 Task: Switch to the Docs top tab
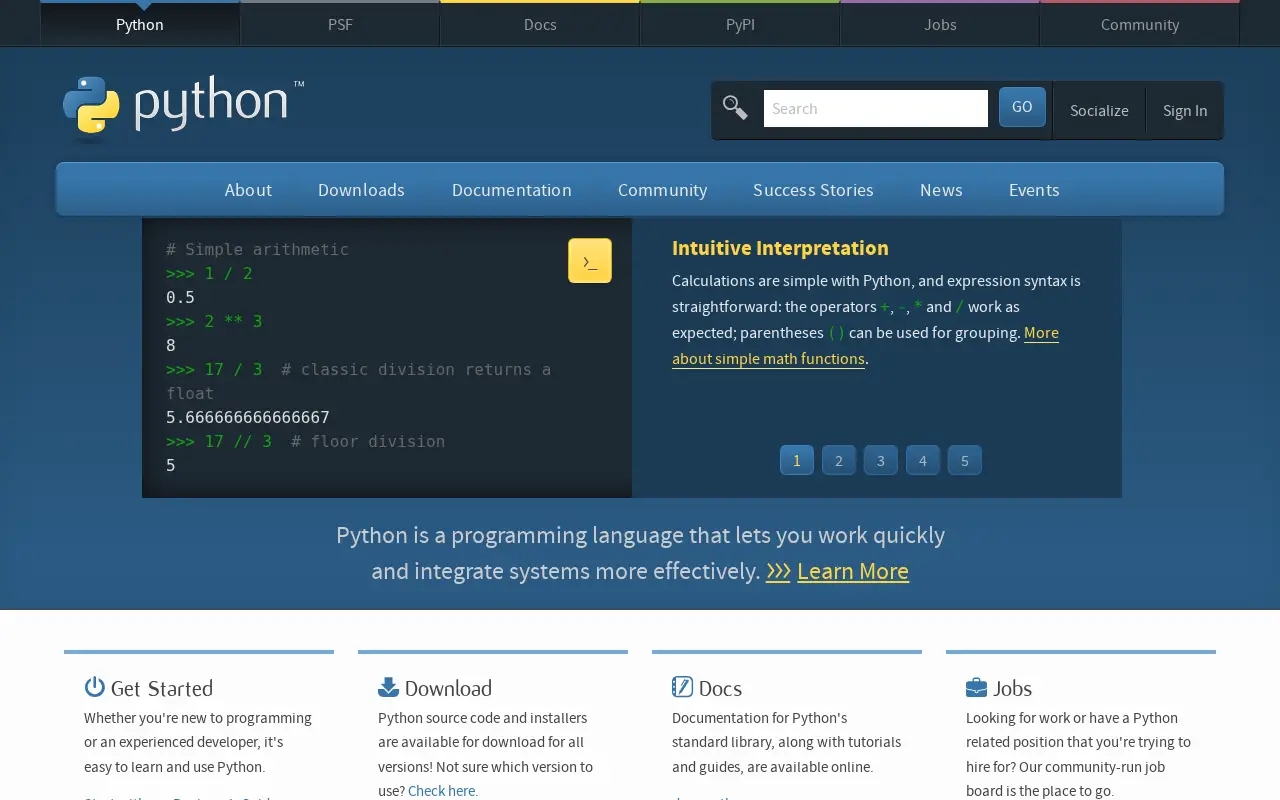click(540, 24)
